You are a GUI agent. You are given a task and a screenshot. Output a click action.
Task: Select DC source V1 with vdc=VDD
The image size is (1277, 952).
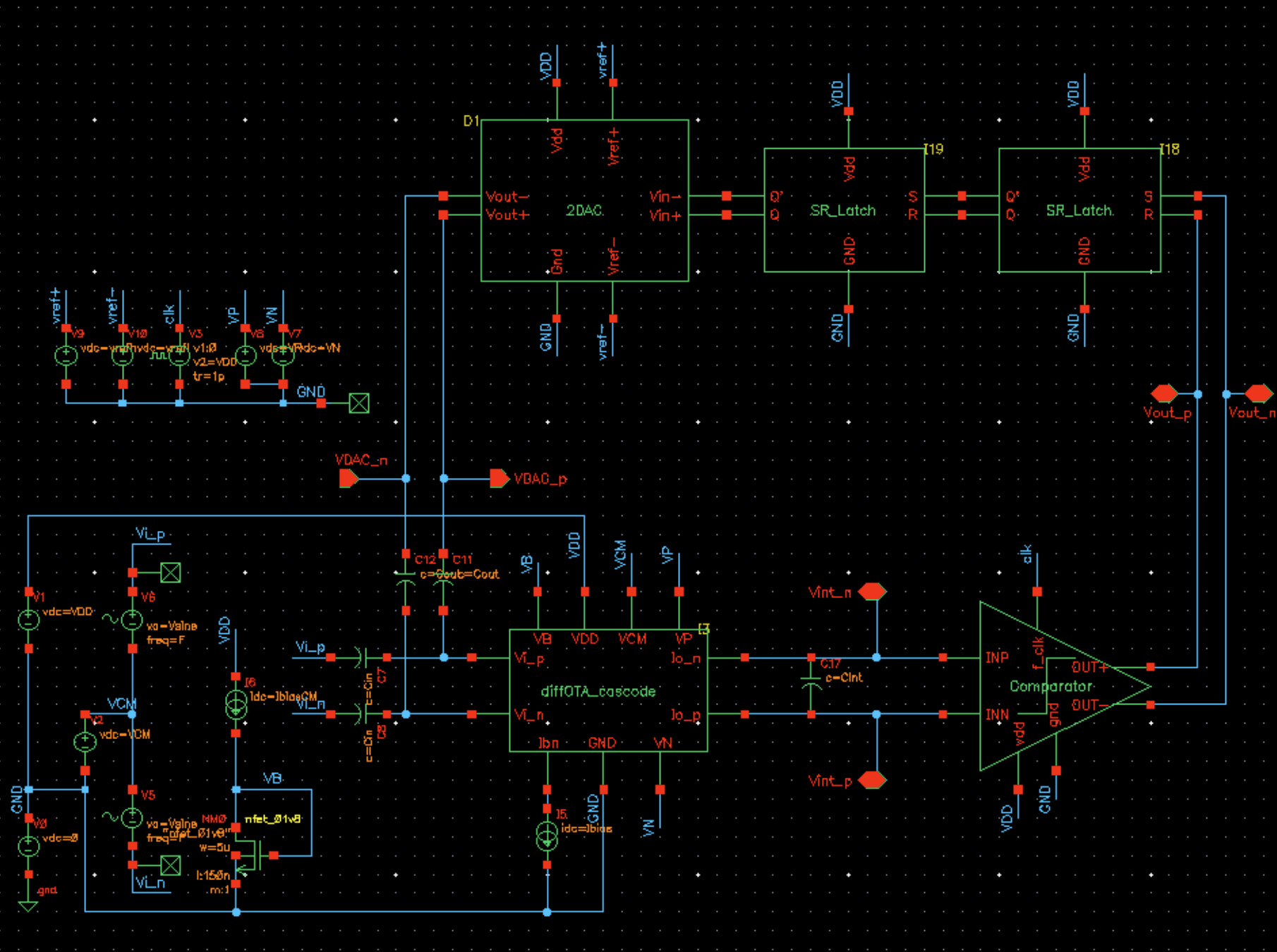click(x=28, y=620)
